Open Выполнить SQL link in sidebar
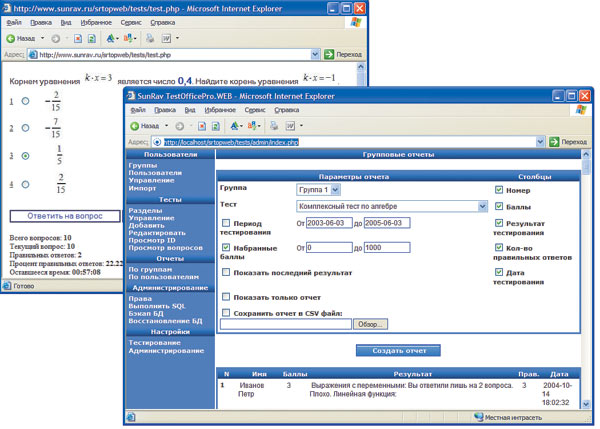Screen dimensions: 600x429 [x=157, y=306]
